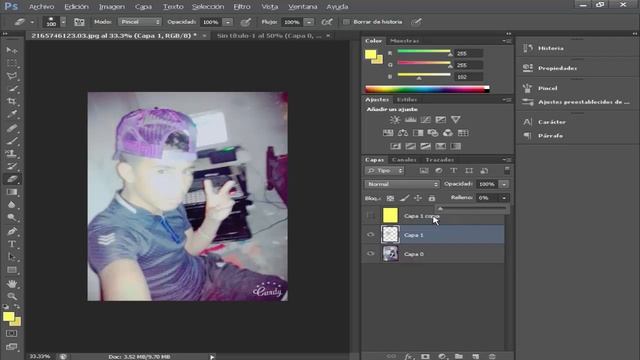Toggle lock image pixels brush icon
The image size is (640, 360).
[x=404, y=198]
